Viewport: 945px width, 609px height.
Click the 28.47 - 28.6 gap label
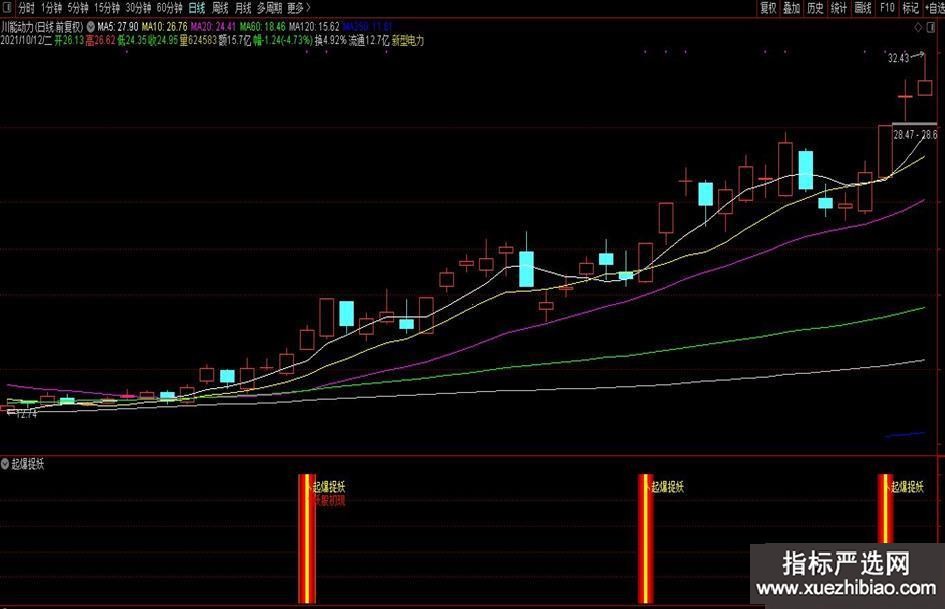tap(915, 134)
